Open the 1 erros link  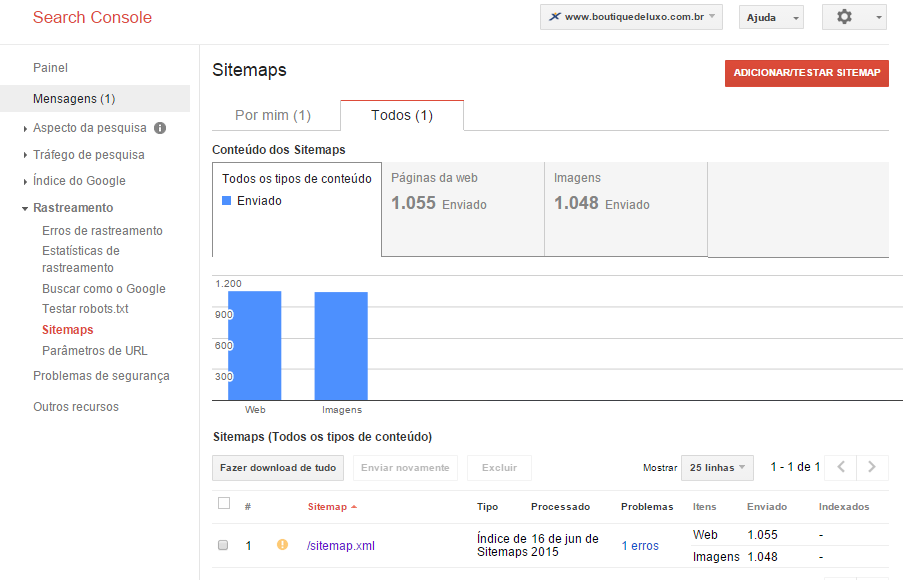tap(640, 546)
